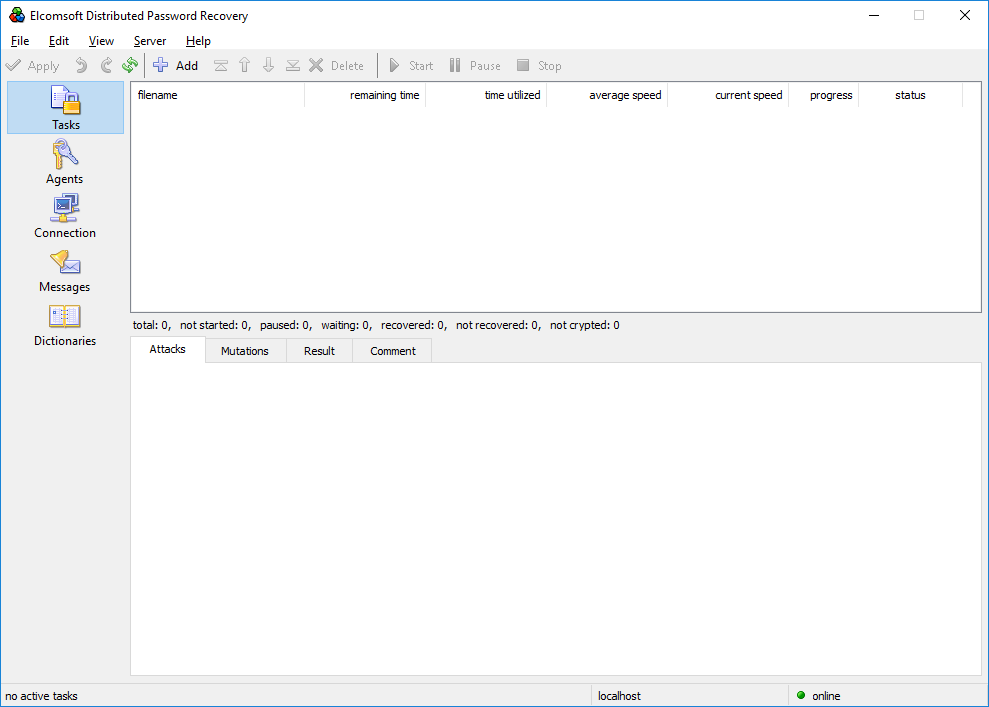The width and height of the screenshot is (989, 707).
Task: Sort by current speed column
Action: (728, 95)
